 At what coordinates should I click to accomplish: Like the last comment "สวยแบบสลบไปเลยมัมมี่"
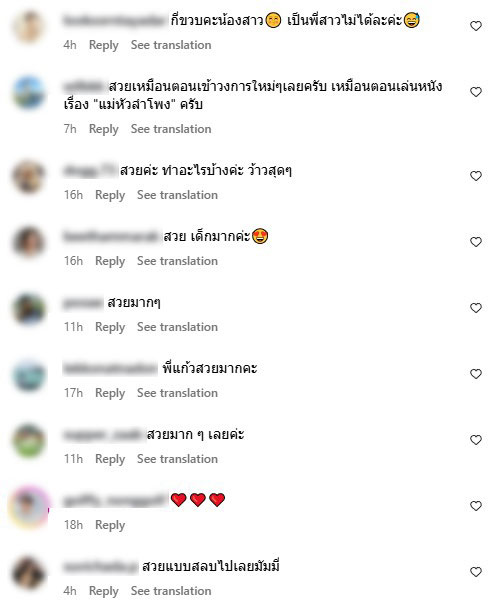pos(476,572)
